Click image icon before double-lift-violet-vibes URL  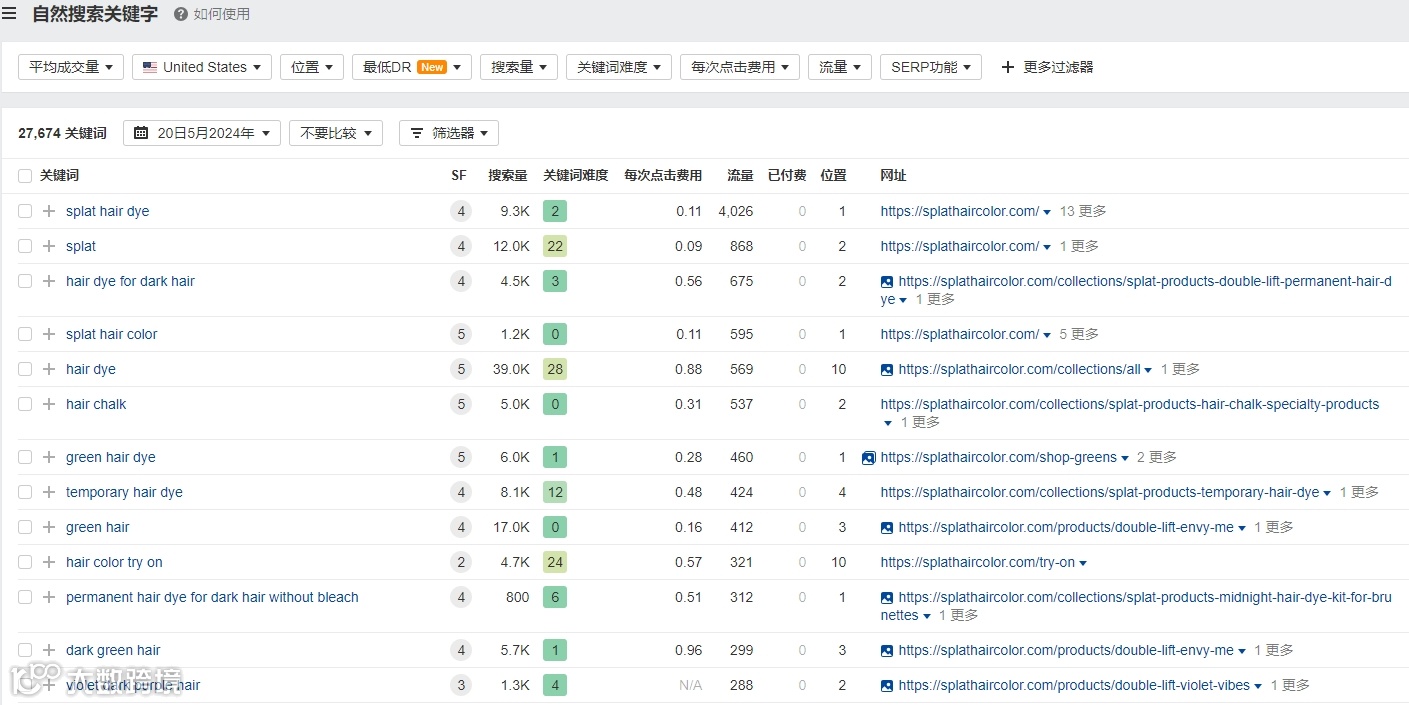(887, 685)
